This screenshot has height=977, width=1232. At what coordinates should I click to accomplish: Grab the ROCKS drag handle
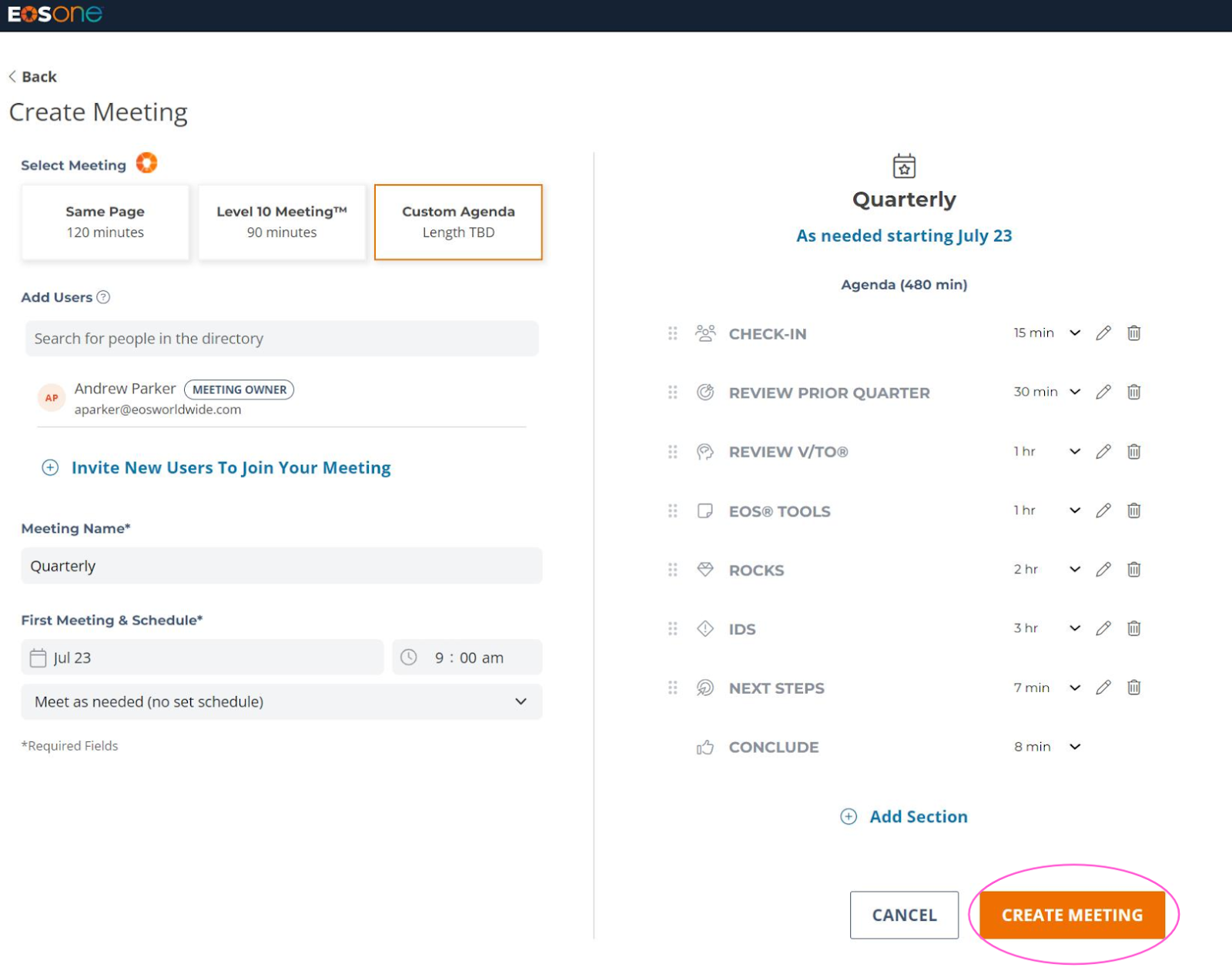pos(673,570)
